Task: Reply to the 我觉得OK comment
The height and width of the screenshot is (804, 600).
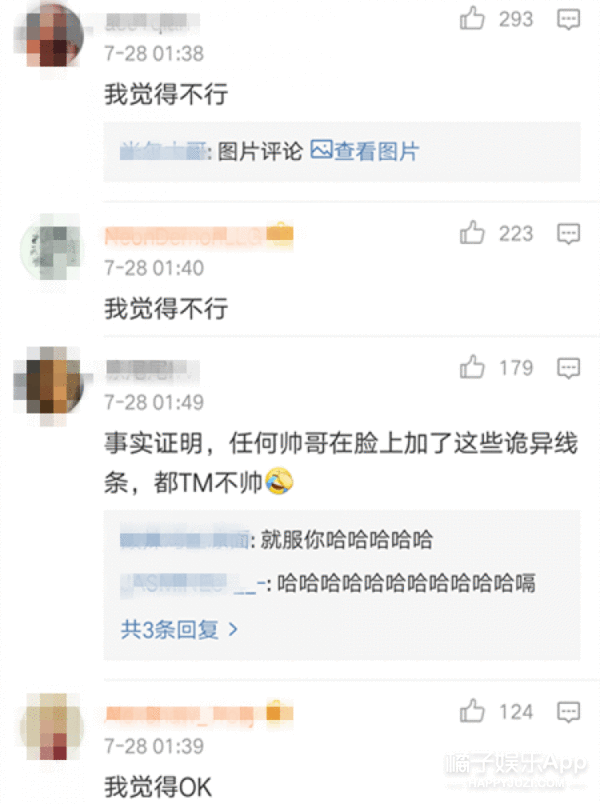Action: 568,712
